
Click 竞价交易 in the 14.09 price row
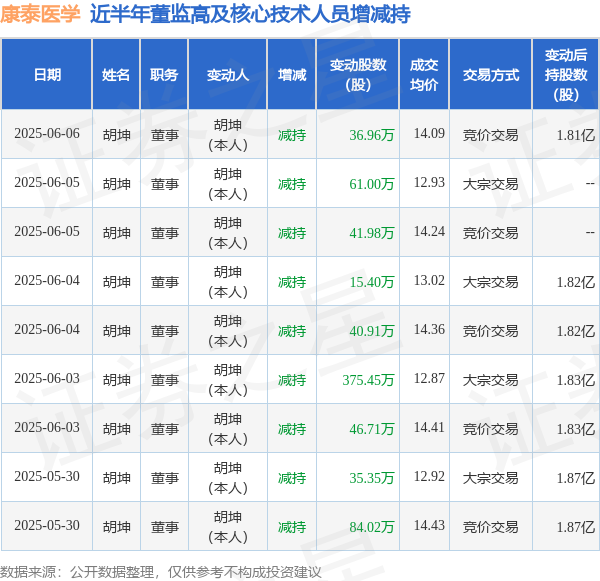tap(491, 135)
